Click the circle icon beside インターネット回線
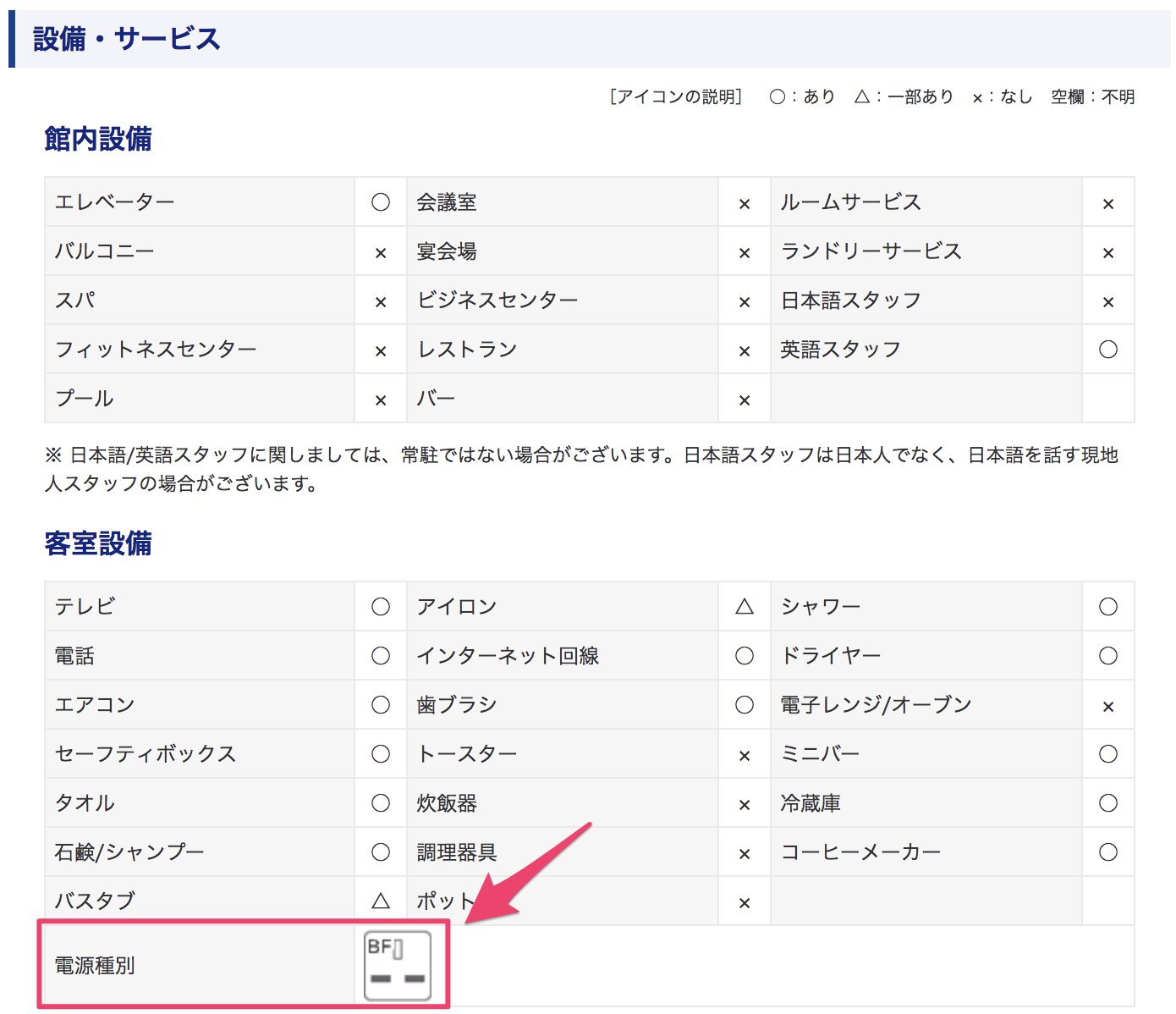The image size is (1176, 1014). [x=744, y=656]
